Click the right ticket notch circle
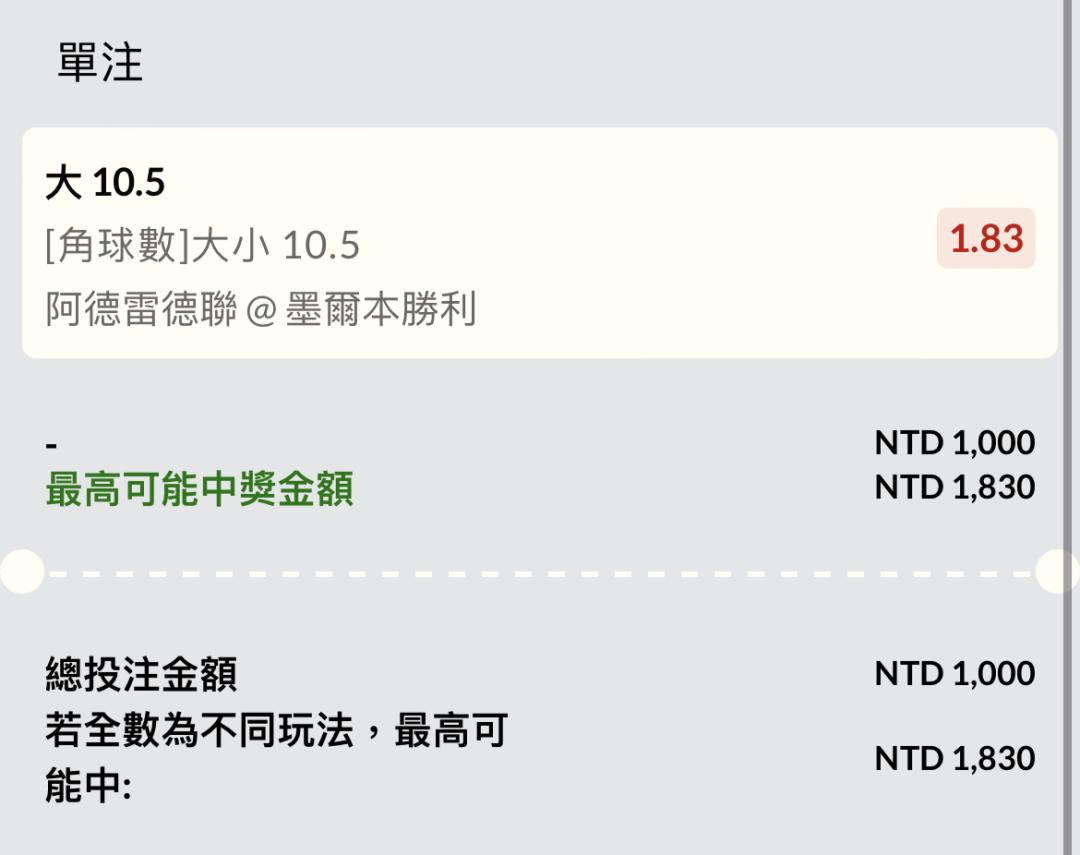Screen dimensions: 1080x855 1058,572
